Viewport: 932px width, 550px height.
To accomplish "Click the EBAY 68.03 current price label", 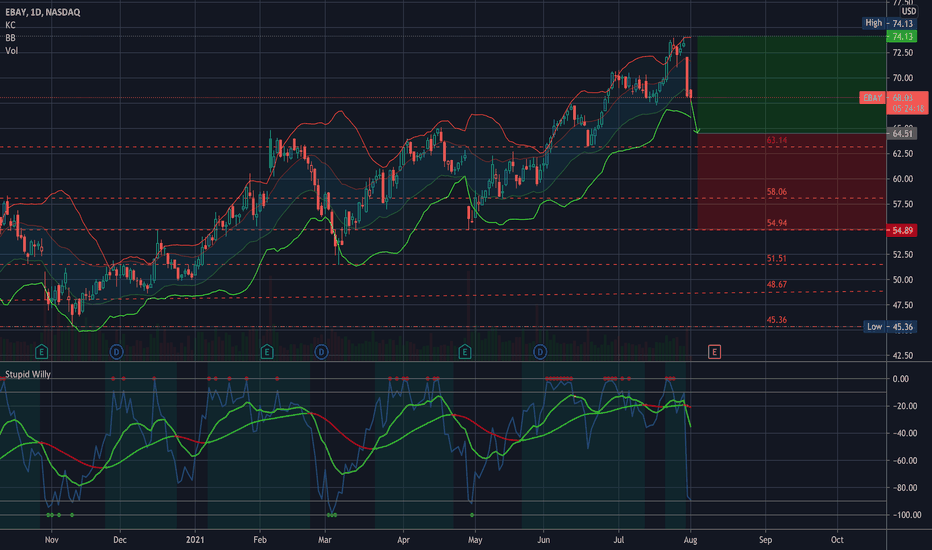I will (x=894, y=102).
